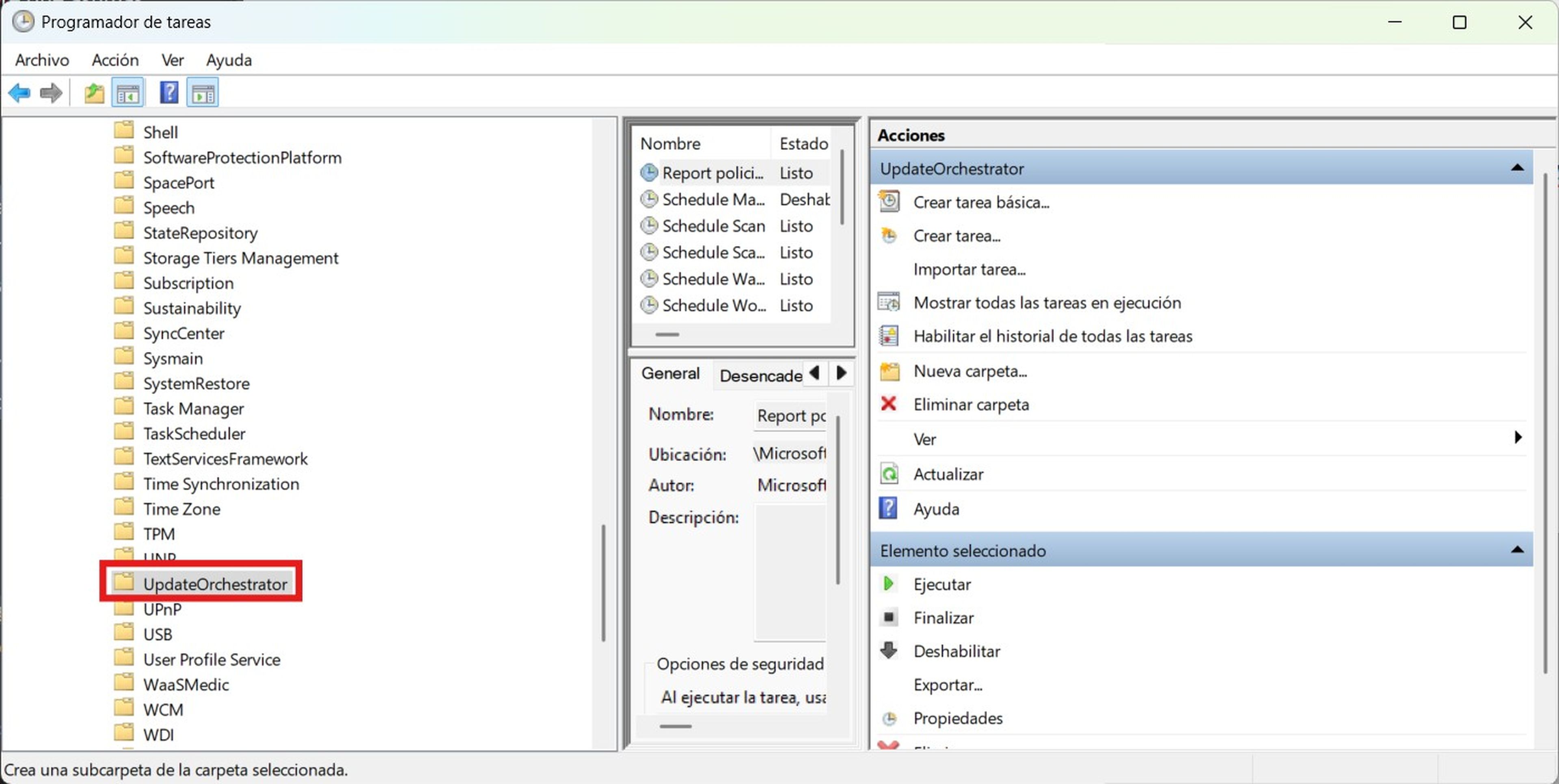Click the green Actualizar refresh icon
1559x784 pixels.
tap(889, 474)
